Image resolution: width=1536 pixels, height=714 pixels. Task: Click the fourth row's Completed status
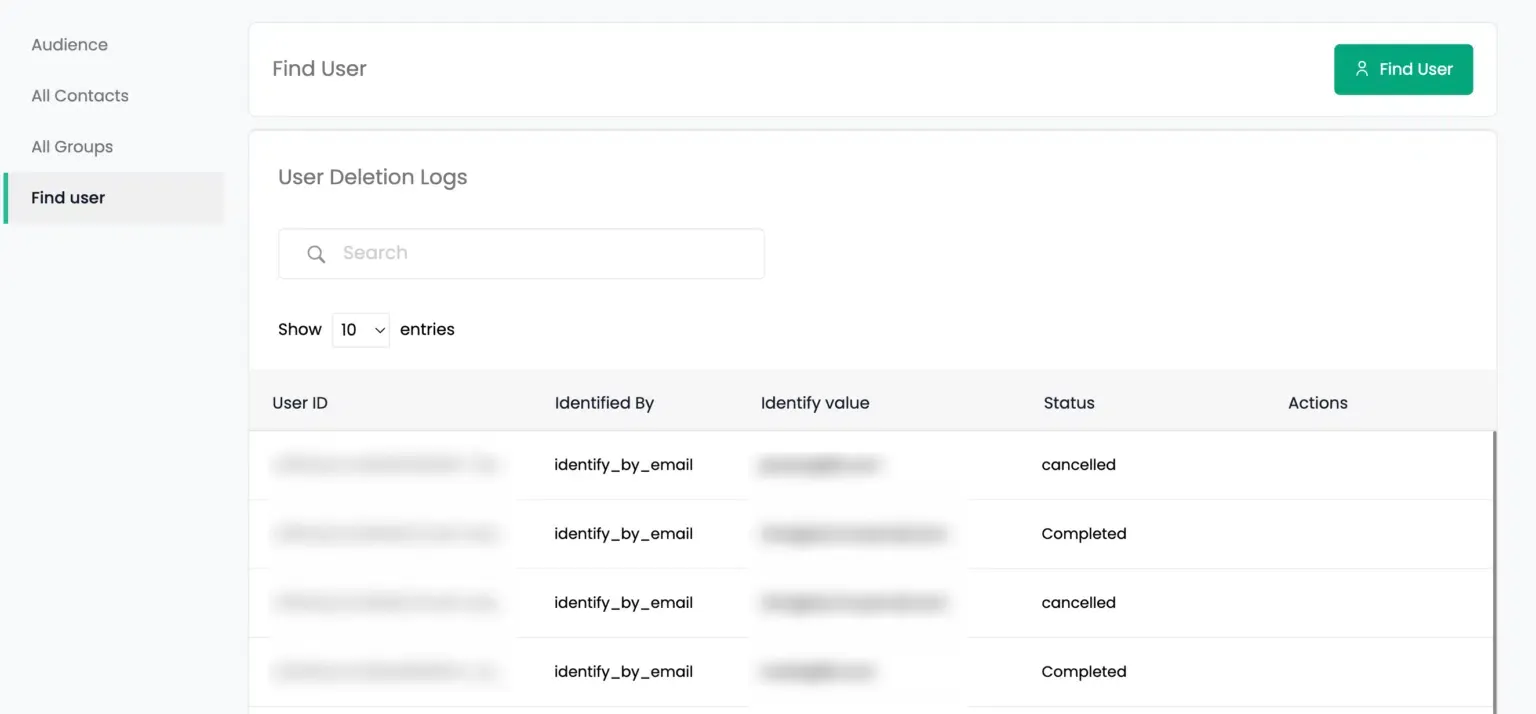(x=1084, y=672)
